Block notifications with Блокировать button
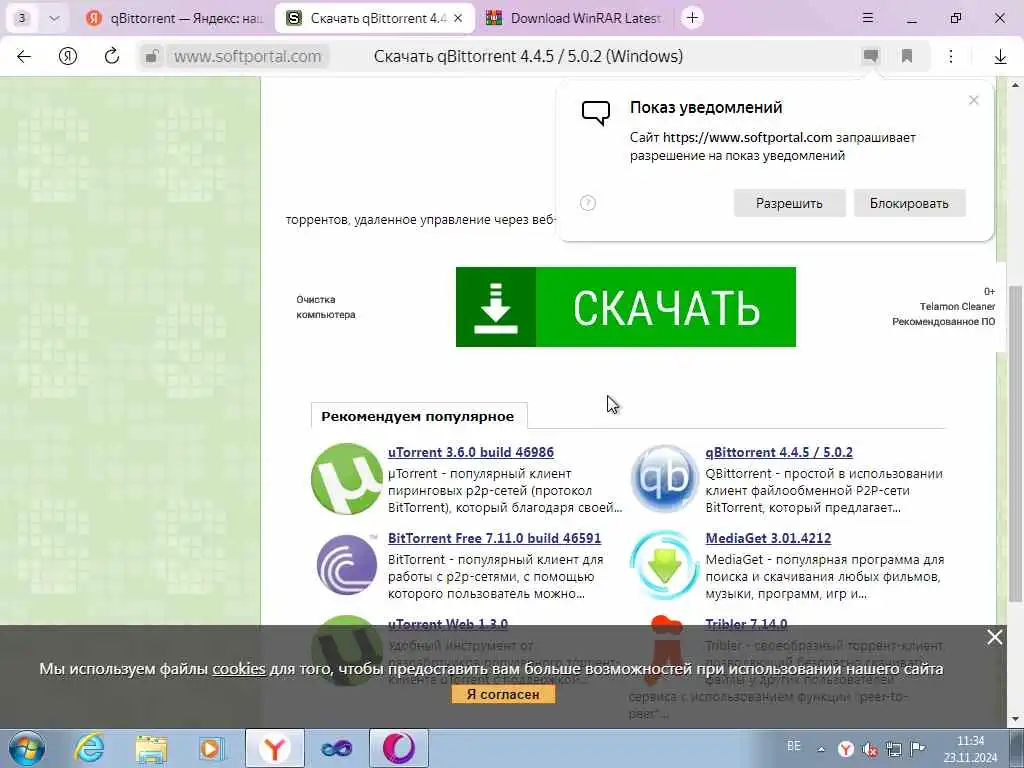The height and width of the screenshot is (768, 1024). coord(909,203)
